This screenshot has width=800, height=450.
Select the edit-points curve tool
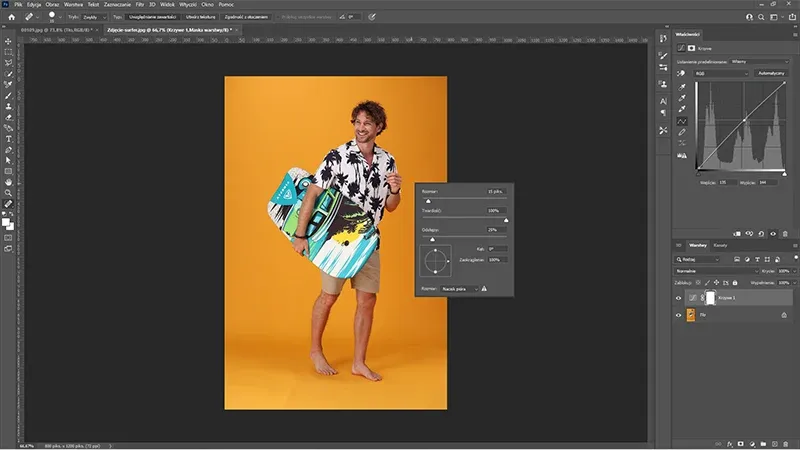(682, 121)
